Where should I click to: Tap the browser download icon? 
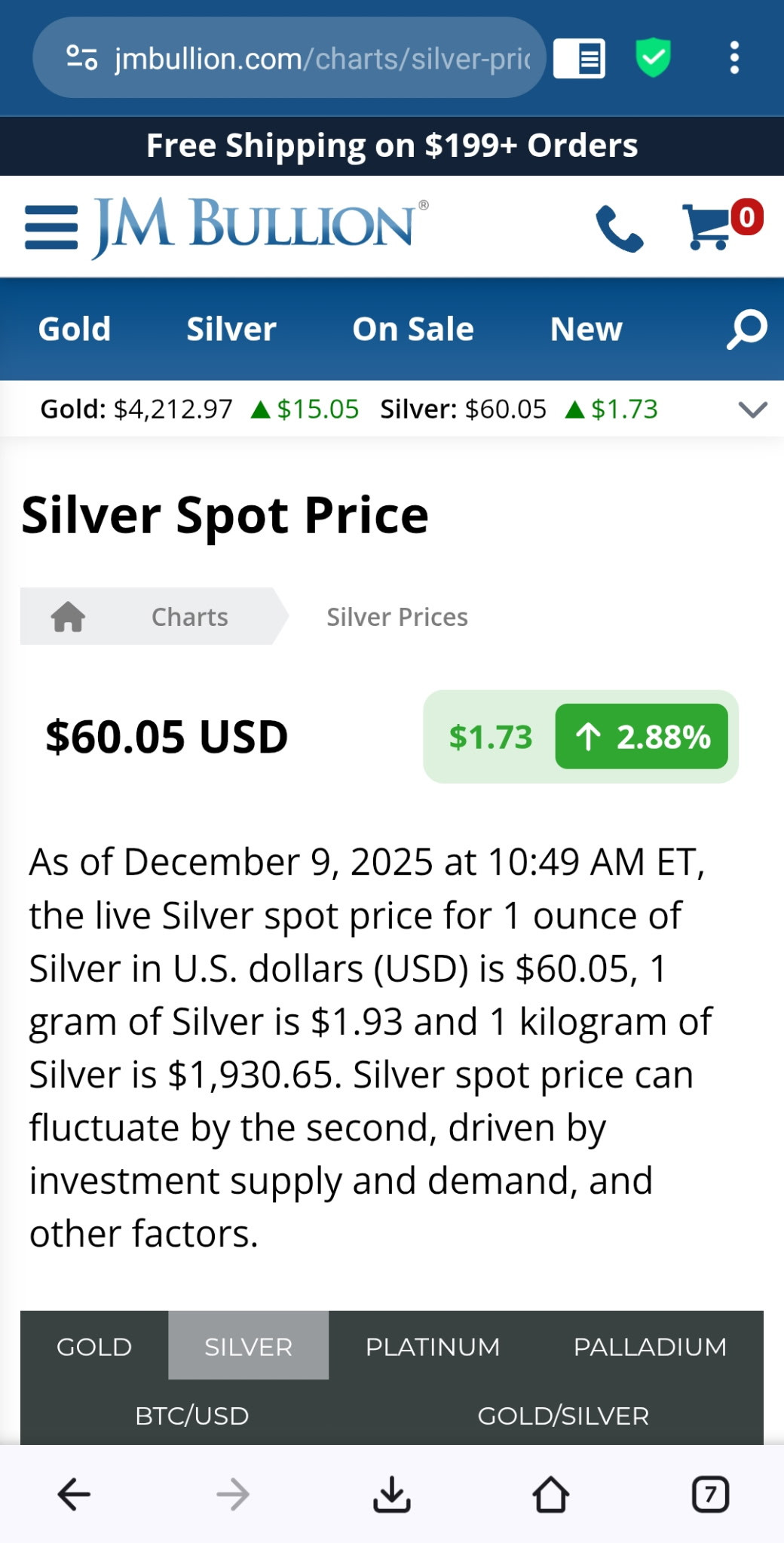[x=392, y=1494]
